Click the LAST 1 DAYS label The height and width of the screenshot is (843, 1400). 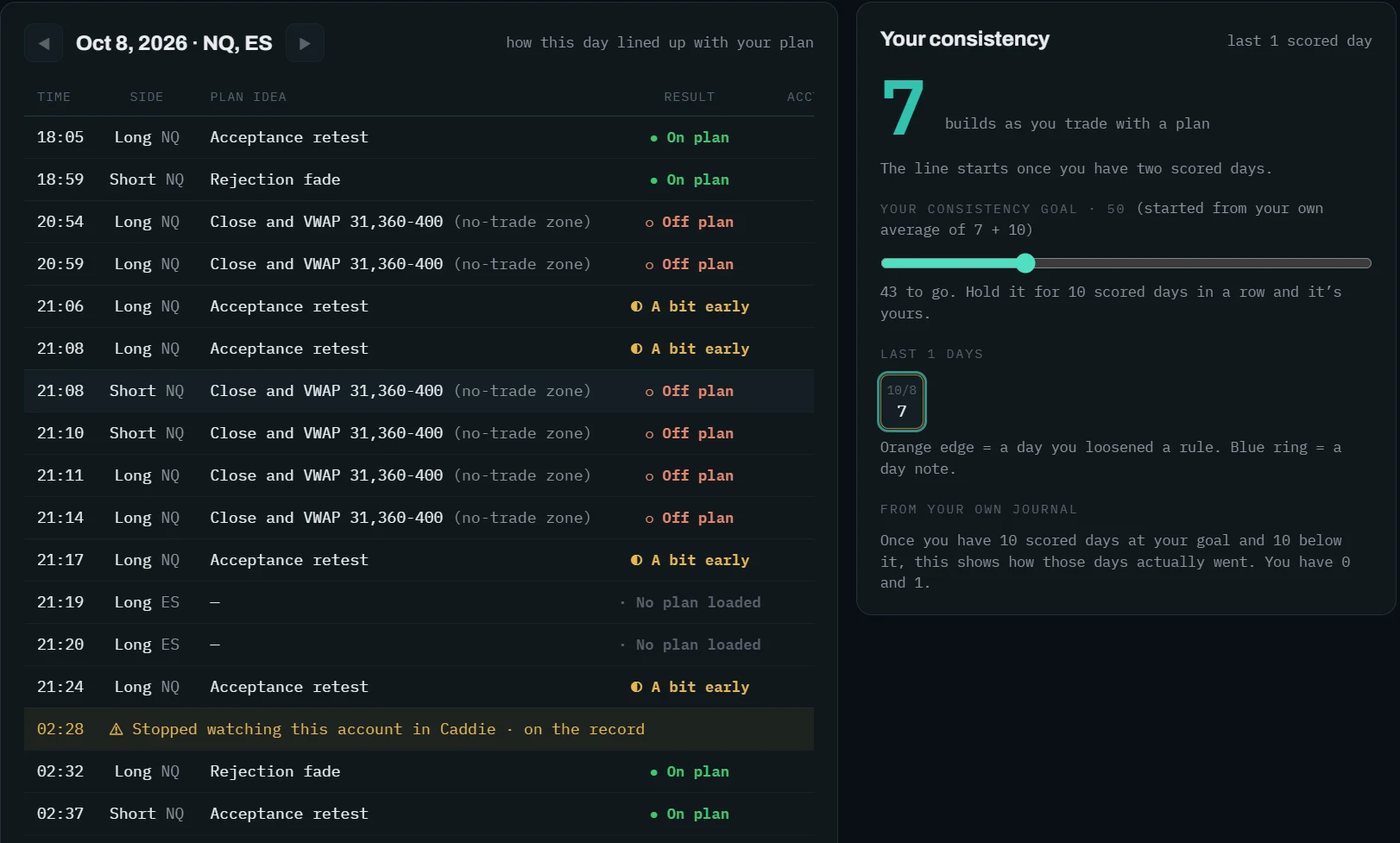pos(931,354)
